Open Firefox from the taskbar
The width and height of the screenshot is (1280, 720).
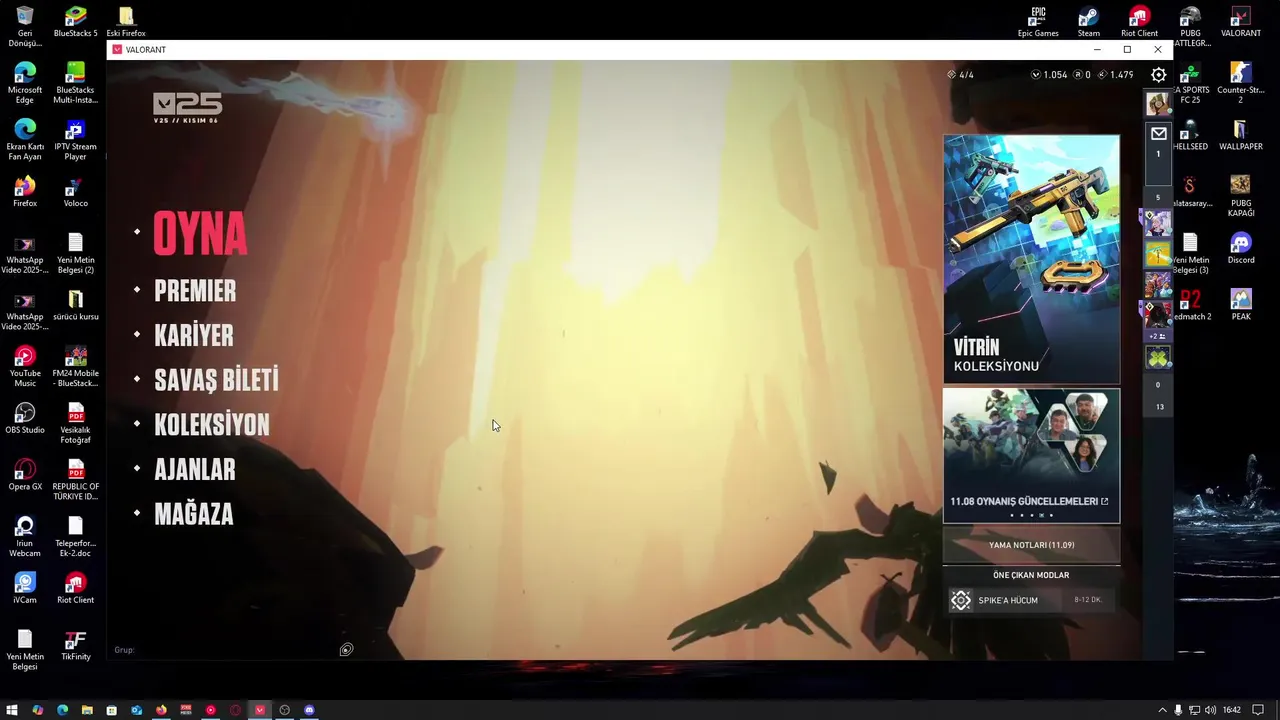coord(161,710)
